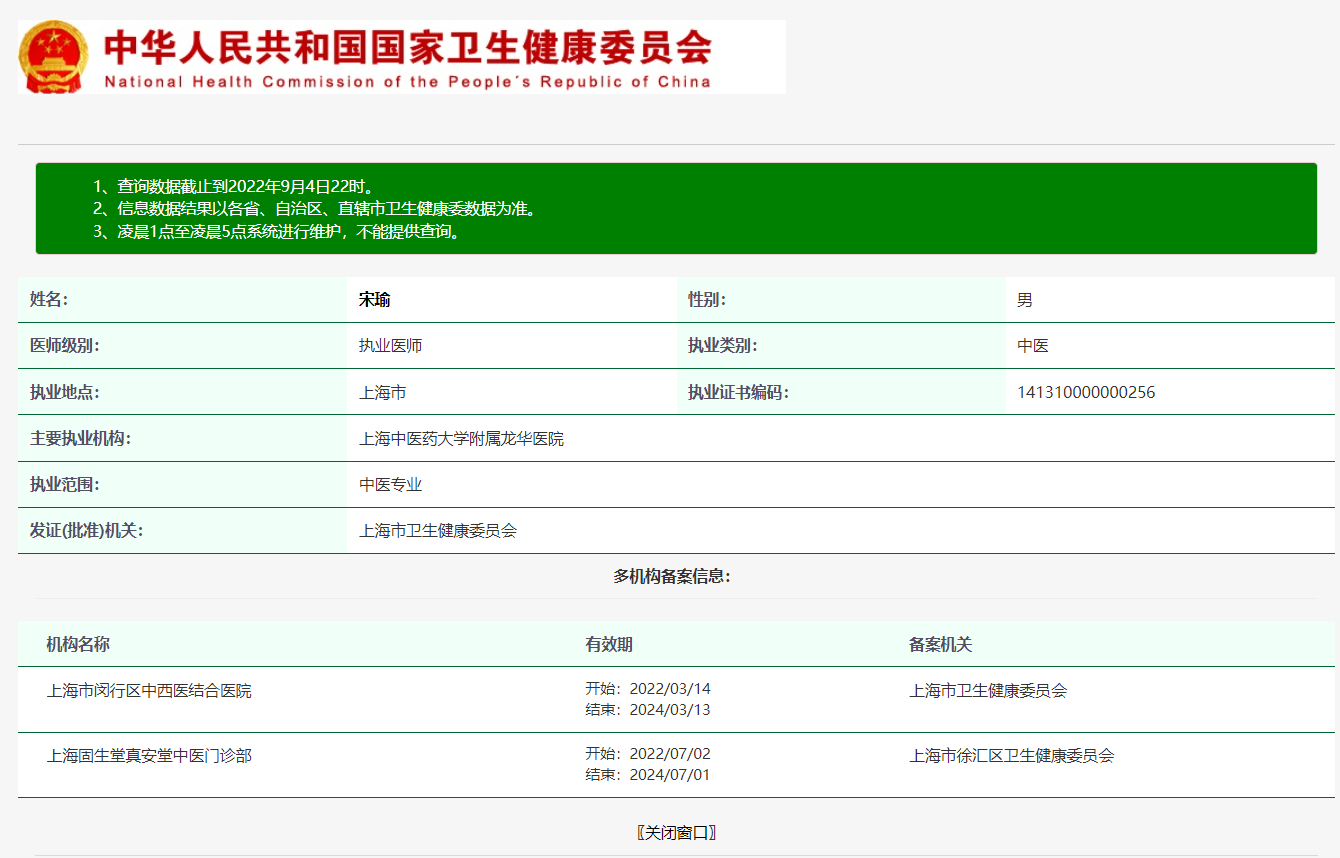Click the national emblem logo

(54, 57)
